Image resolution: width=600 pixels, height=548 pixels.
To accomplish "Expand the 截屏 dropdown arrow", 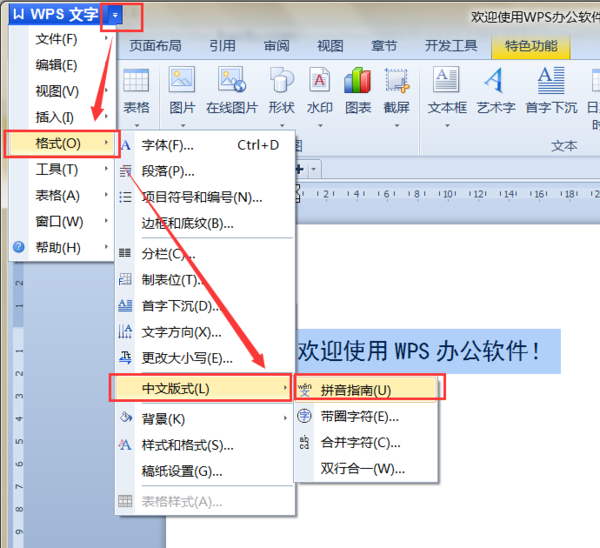I will coord(397,126).
